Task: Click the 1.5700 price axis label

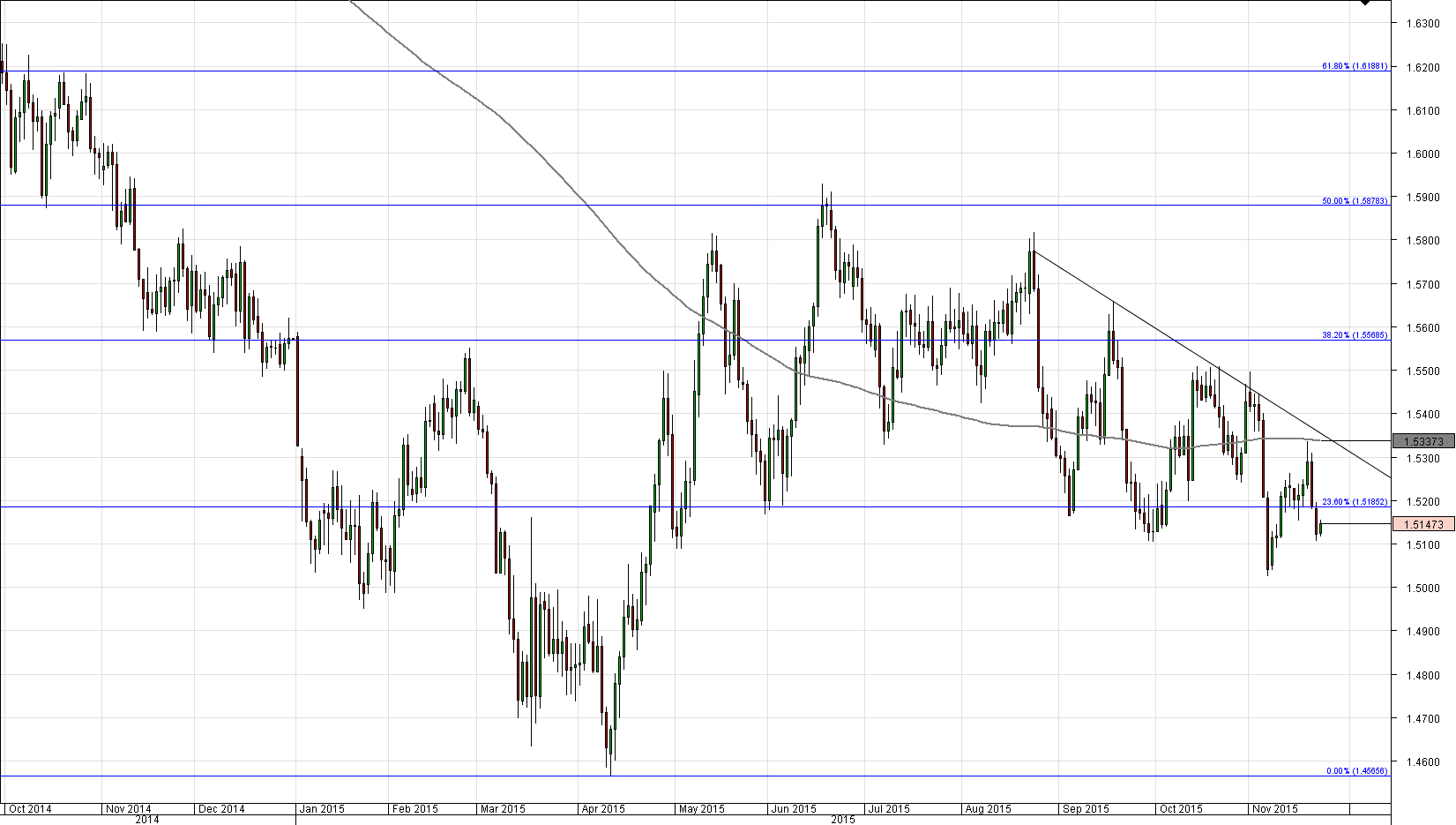Action: pyautogui.click(x=1422, y=285)
